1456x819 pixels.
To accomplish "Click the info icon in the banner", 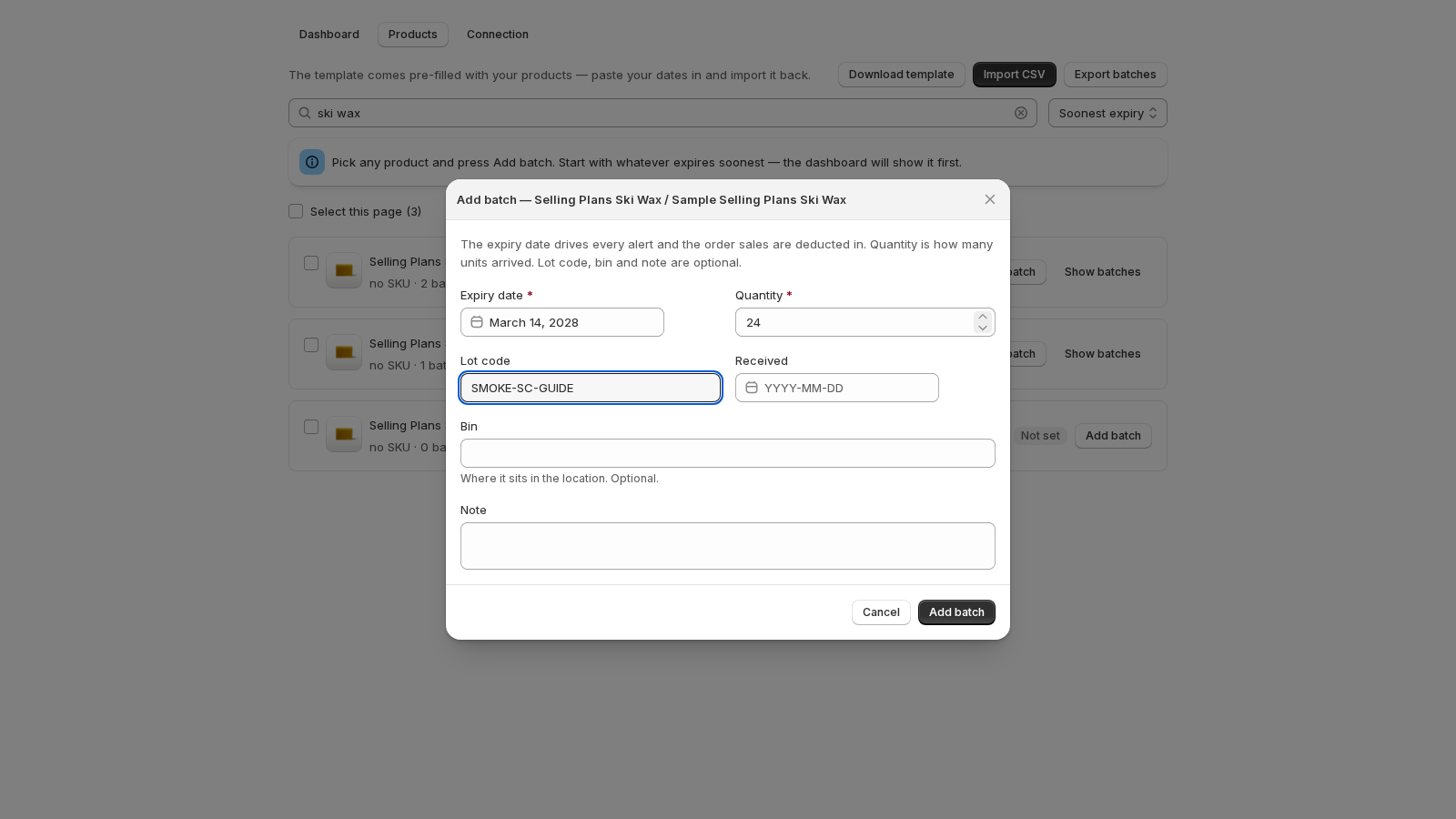I will (x=312, y=162).
